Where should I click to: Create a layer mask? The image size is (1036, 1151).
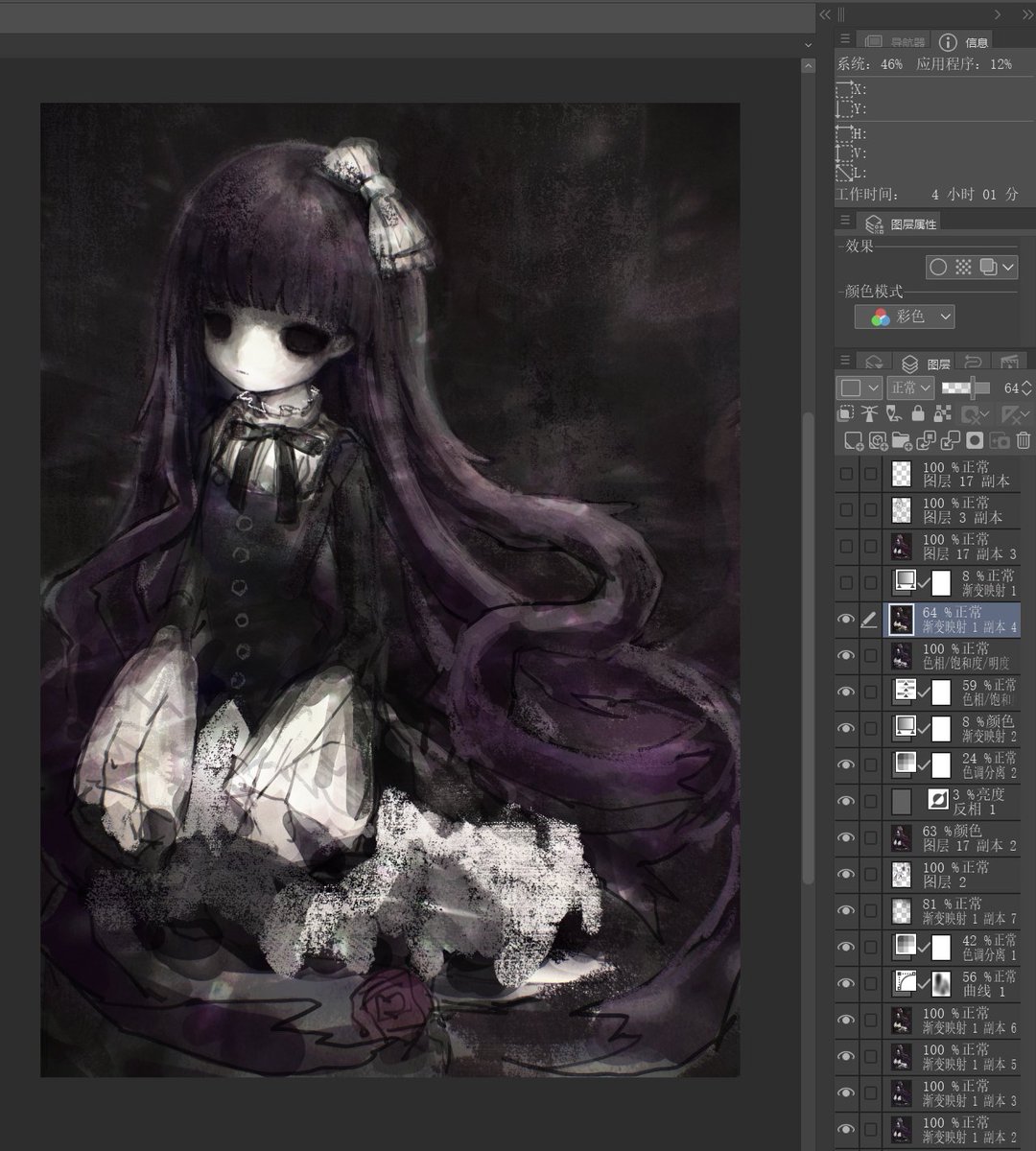(975, 440)
